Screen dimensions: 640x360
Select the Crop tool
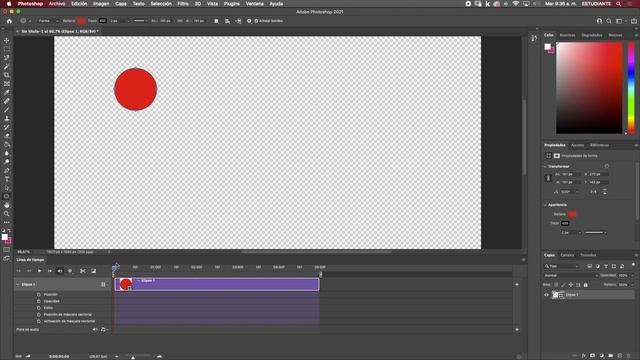pos(7,75)
